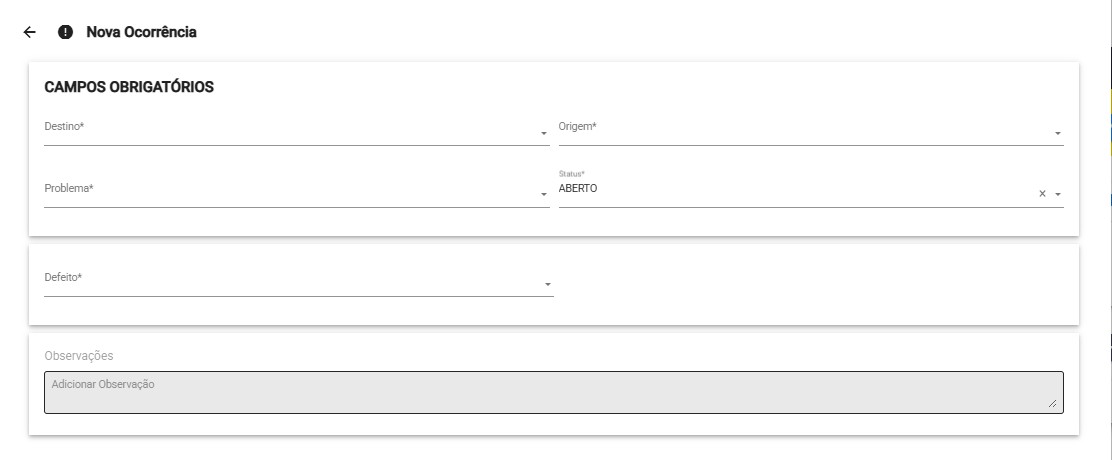Click the Destino dropdown arrow
This screenshot has width=1112, height=460.
pos(544,133)
